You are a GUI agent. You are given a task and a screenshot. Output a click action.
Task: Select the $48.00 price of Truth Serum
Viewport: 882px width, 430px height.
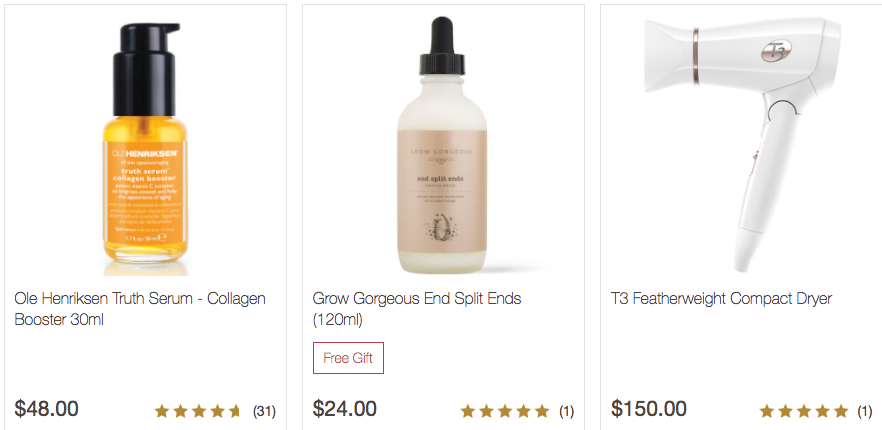(46, 409)
